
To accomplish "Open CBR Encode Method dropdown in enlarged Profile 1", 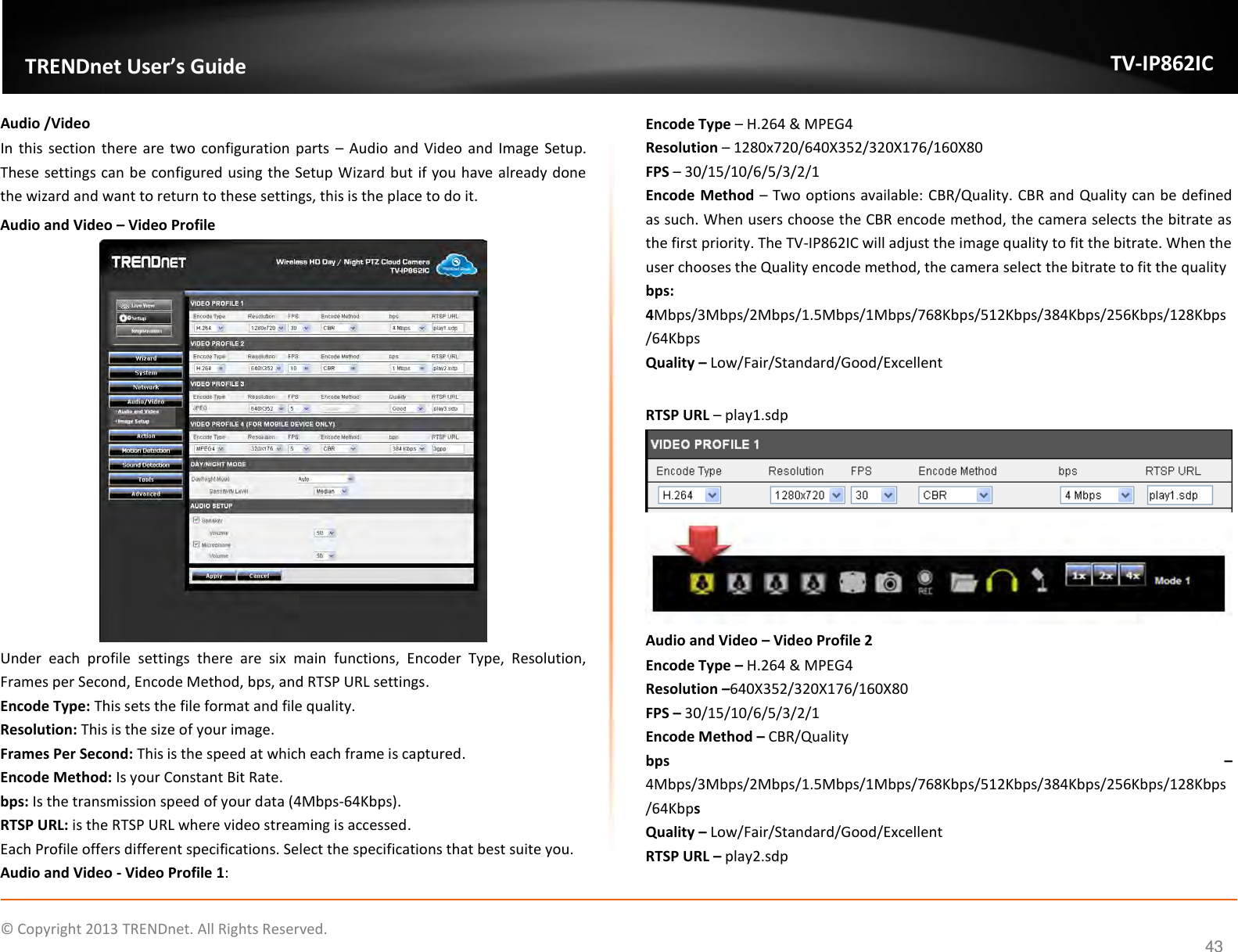I will pyautogui.click(x=955, y=495).
